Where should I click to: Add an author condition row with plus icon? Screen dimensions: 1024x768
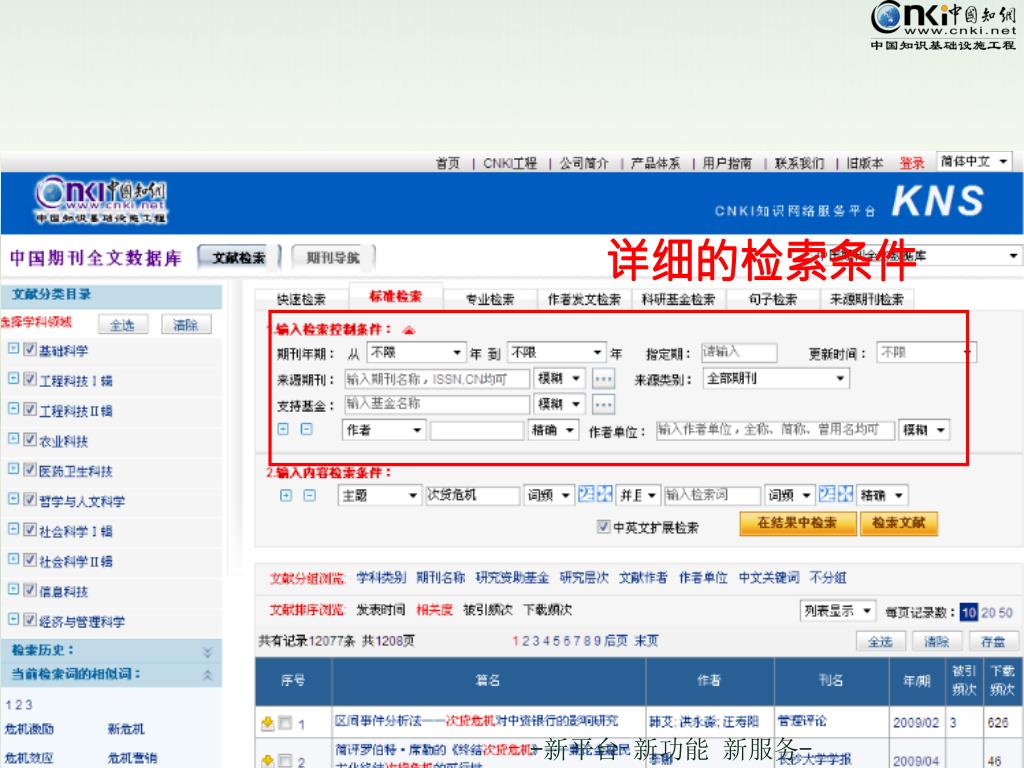[283, 429]
